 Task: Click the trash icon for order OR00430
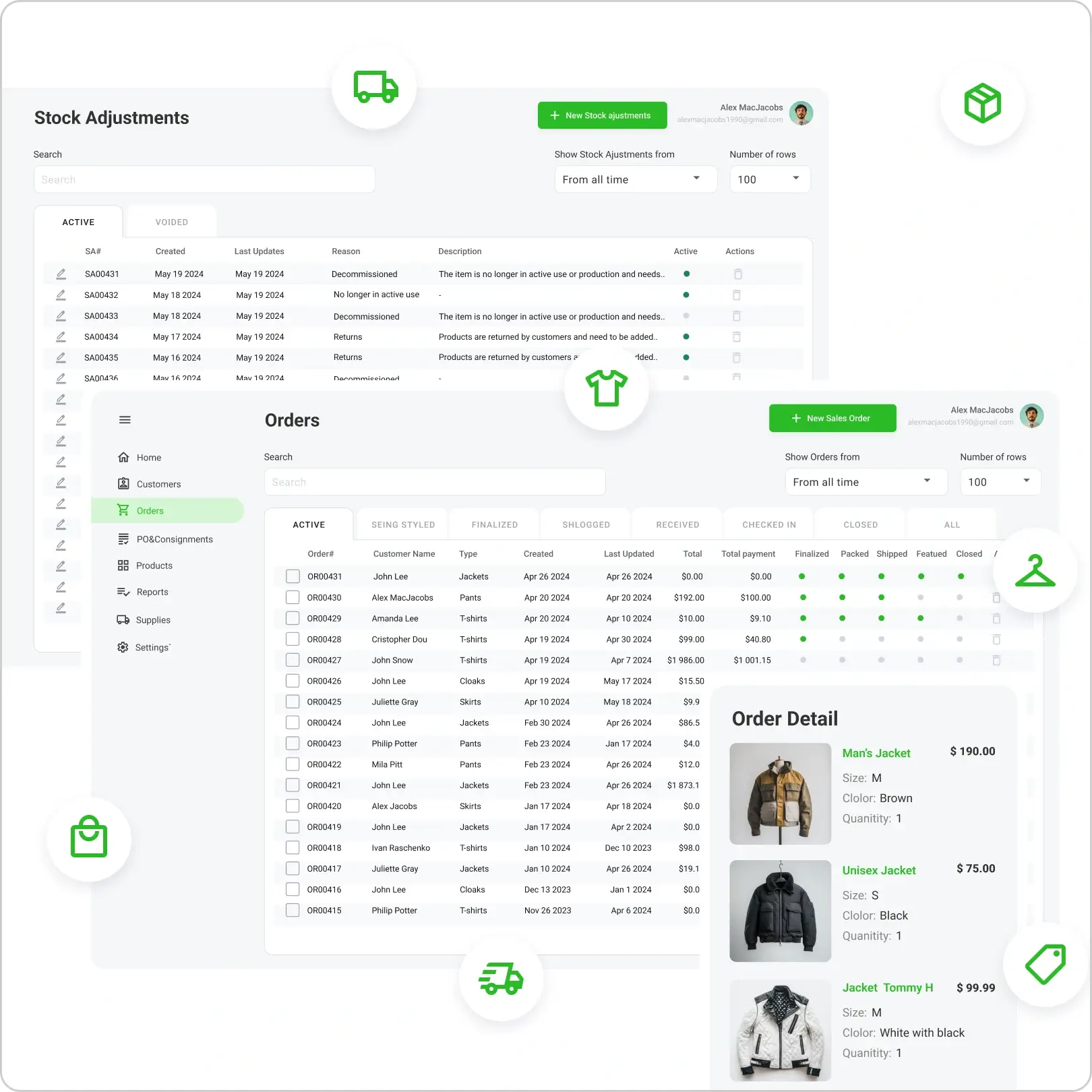996,598
